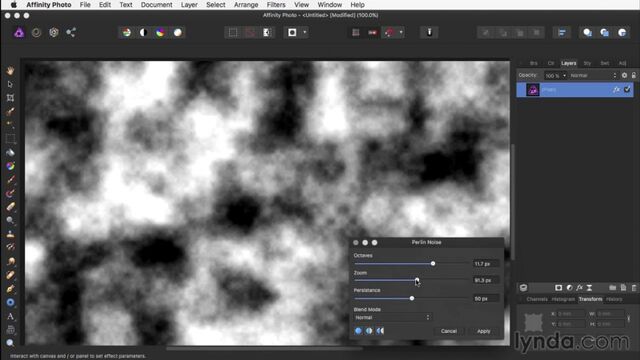Viewport: 640px width, 360px height.
Task: Click the selected layer's thumbnail
Action: pyautogui.click(x=533, y=90)
